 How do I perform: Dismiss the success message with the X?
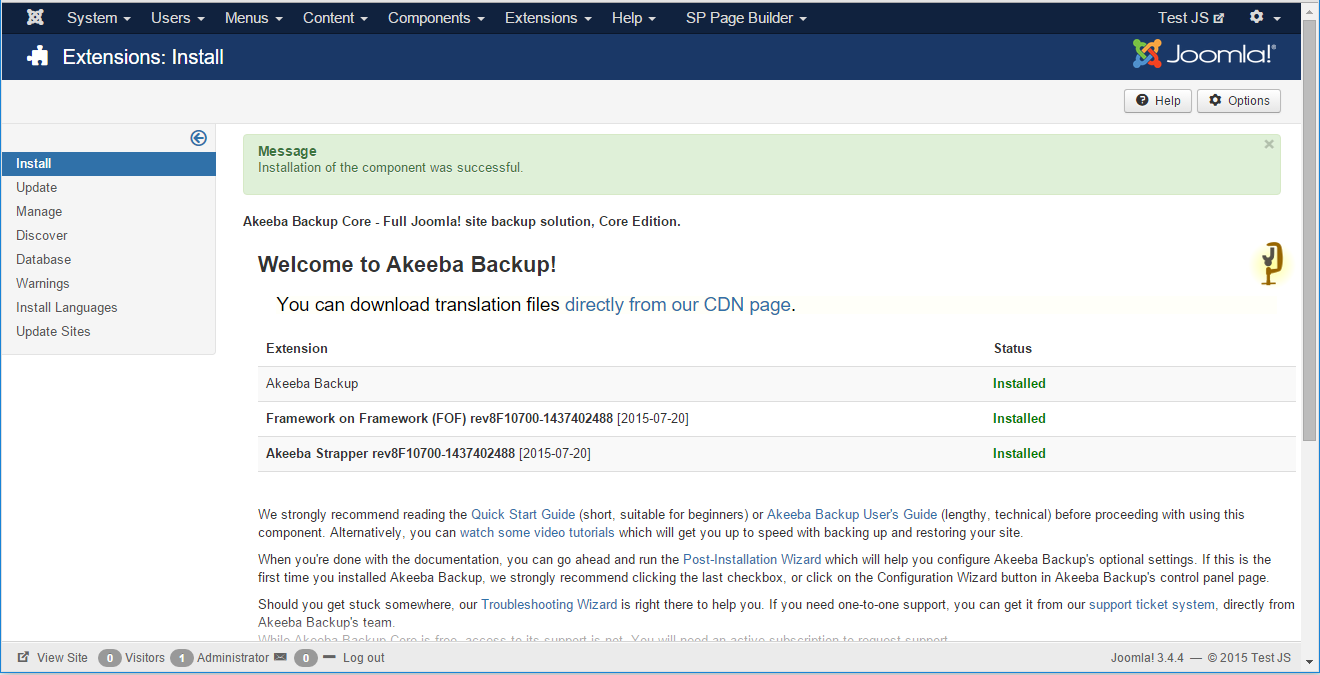1268,143
